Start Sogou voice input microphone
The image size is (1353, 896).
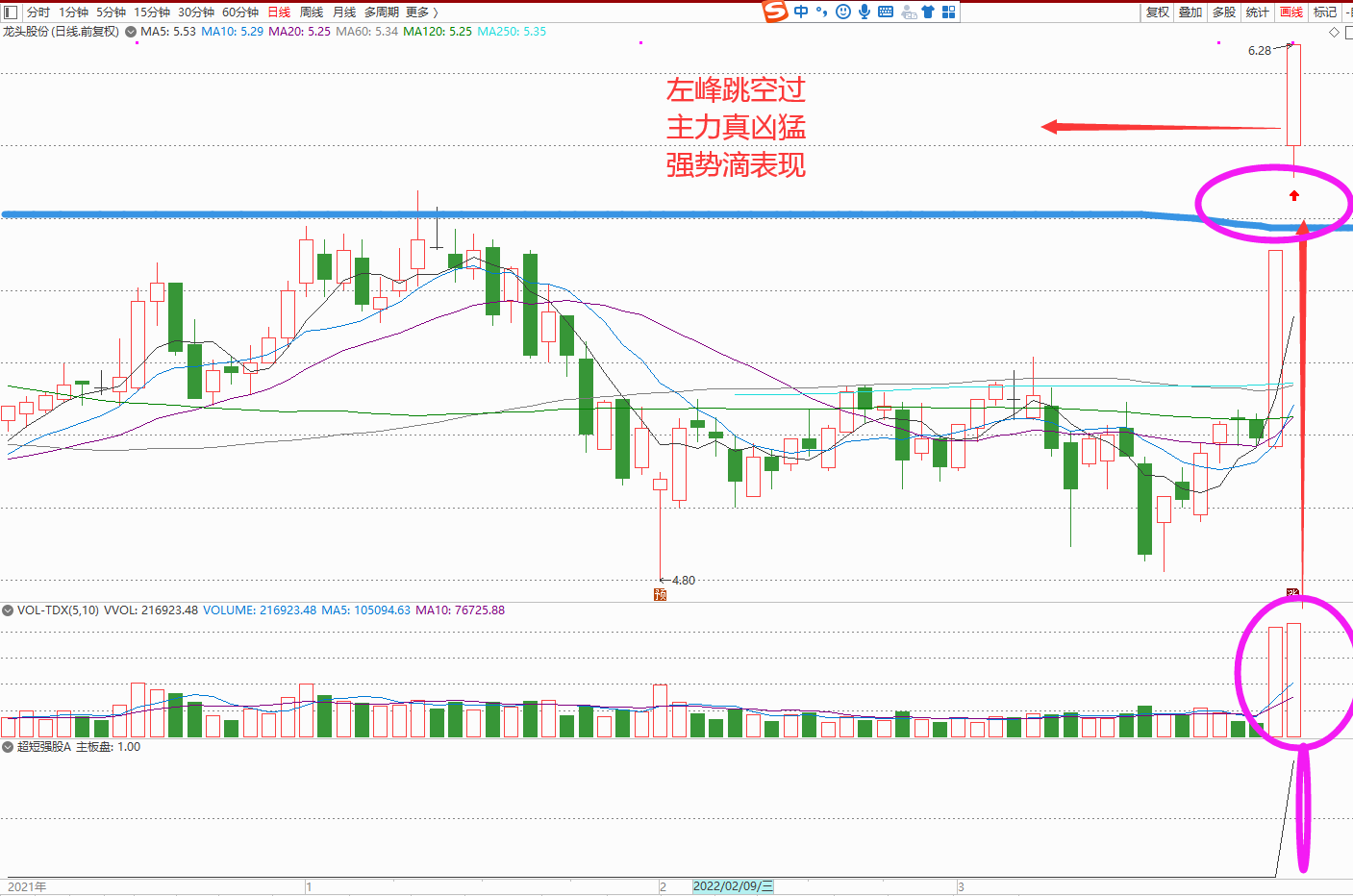[864, 12]
